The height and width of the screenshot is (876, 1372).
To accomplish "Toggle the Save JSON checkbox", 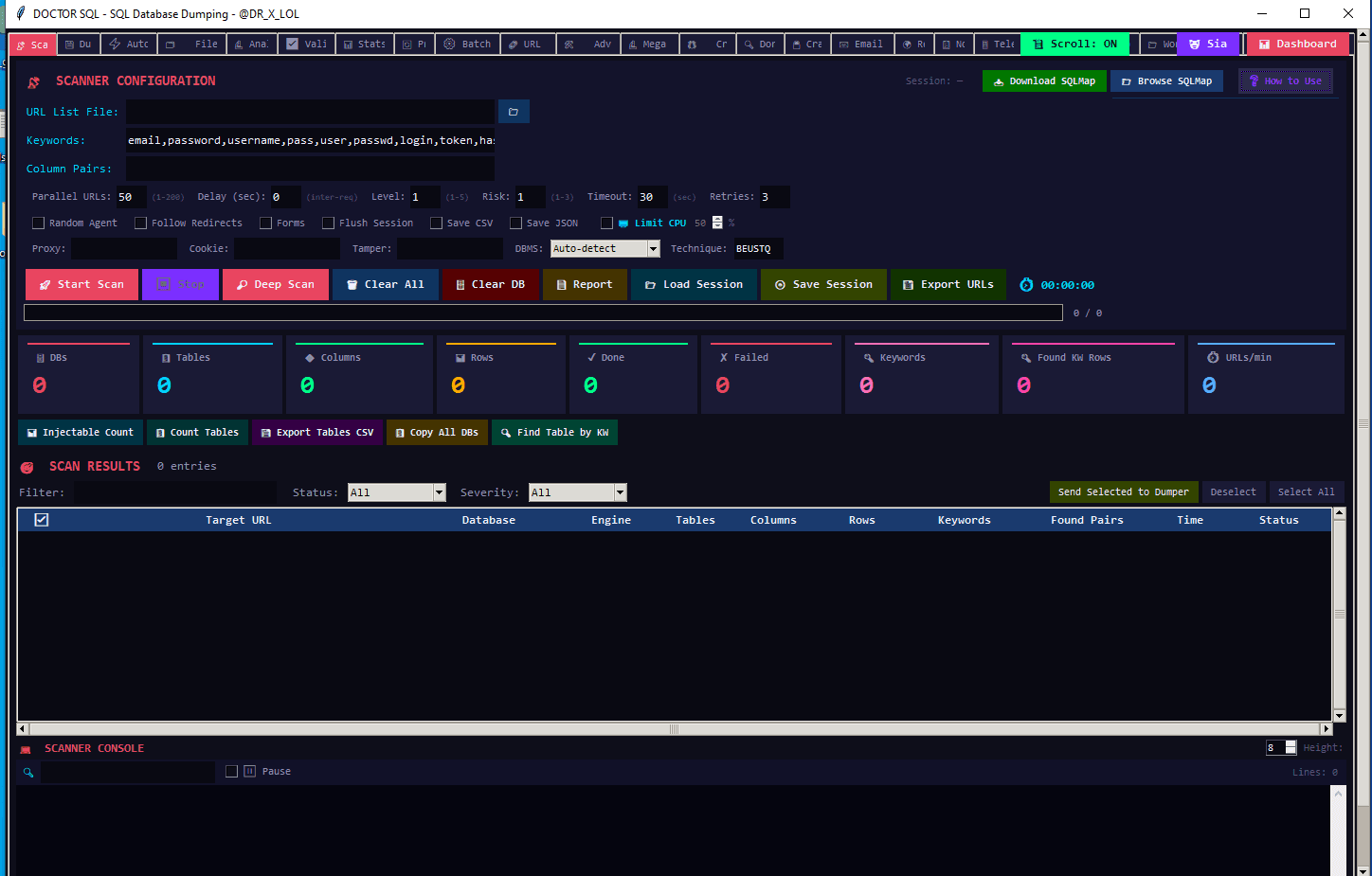I will coord(516,223).
